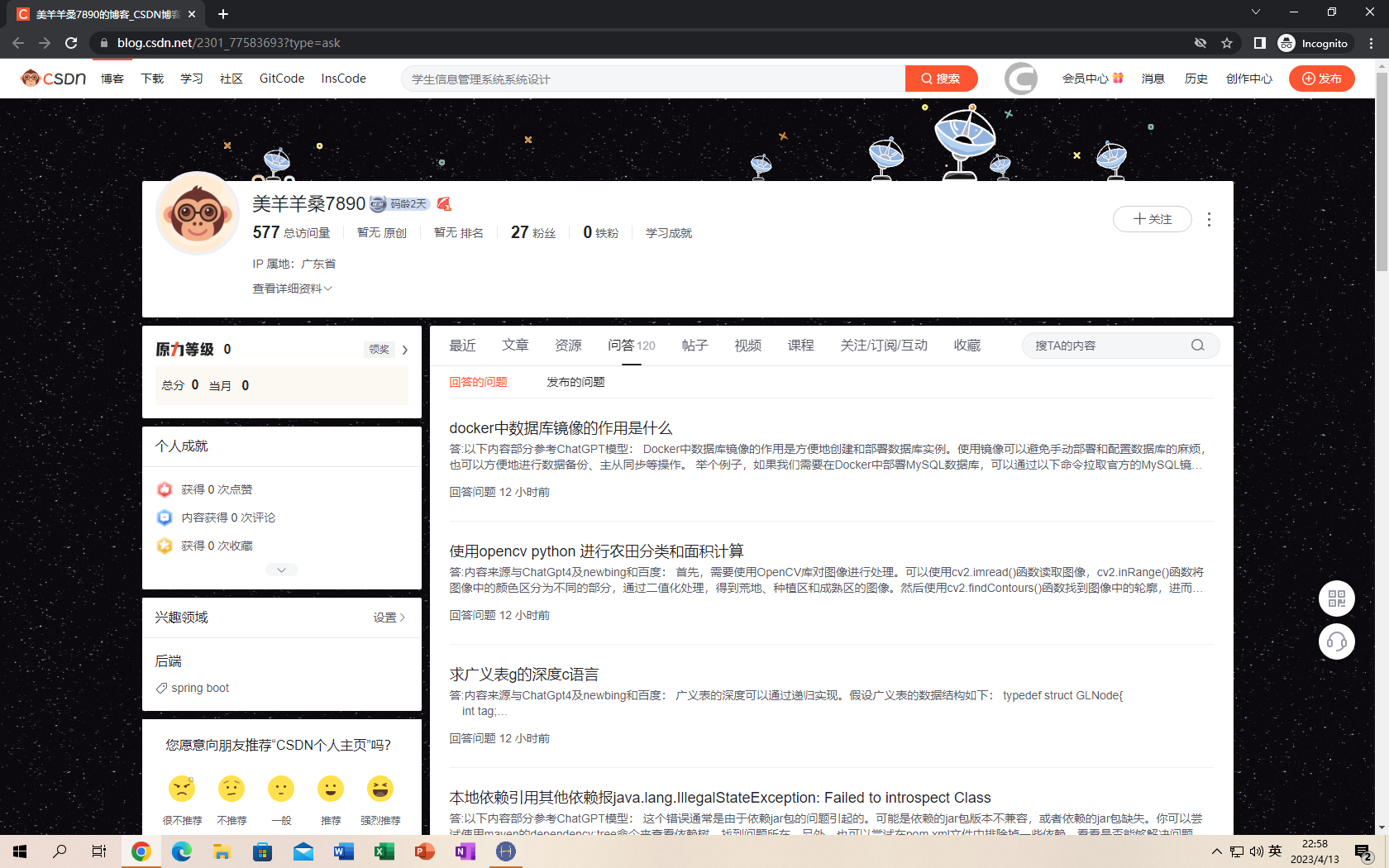Show 回答的问题 sub-tab
The width and height of the screenshot is (1389, 868).
(478, 382)
